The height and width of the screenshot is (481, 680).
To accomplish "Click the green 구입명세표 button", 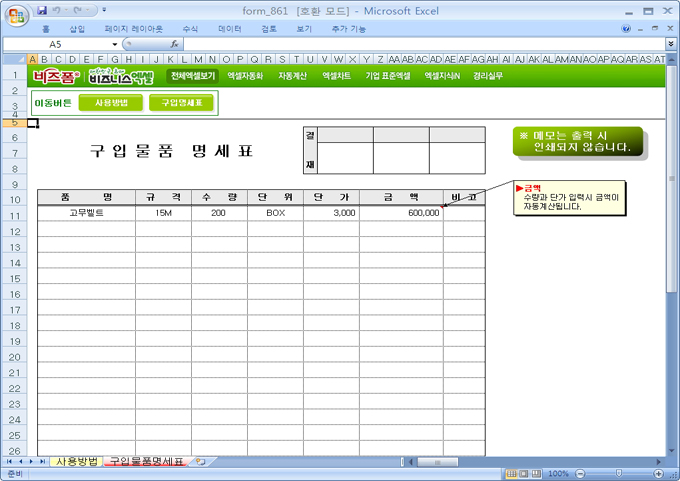I will click(182, 102).
